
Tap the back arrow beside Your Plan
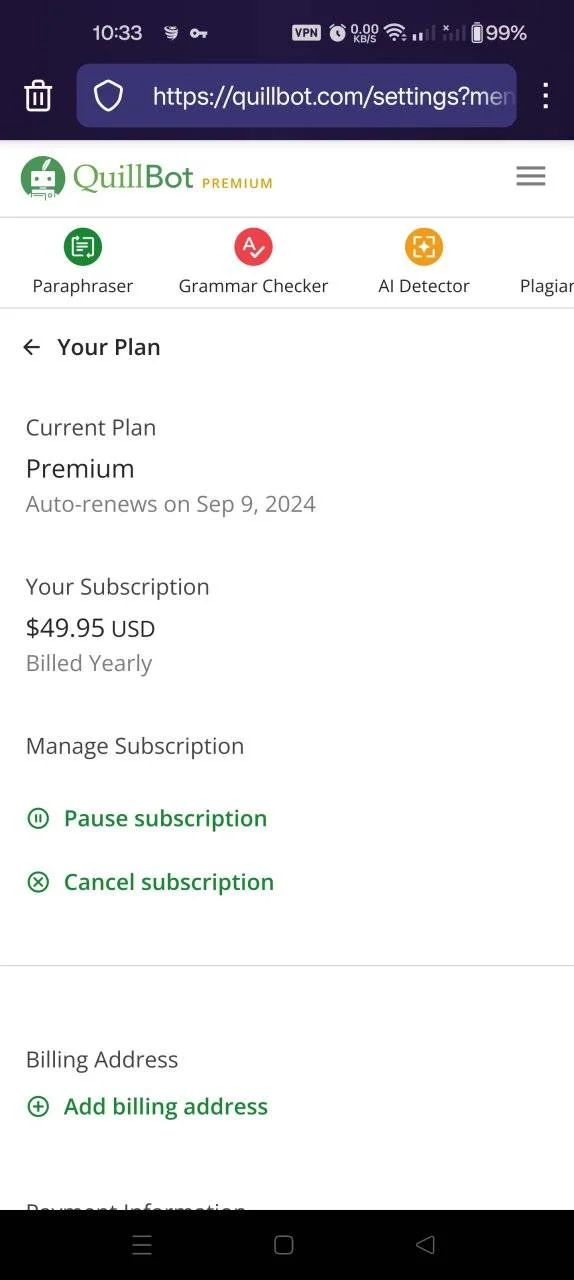[32, 347]
